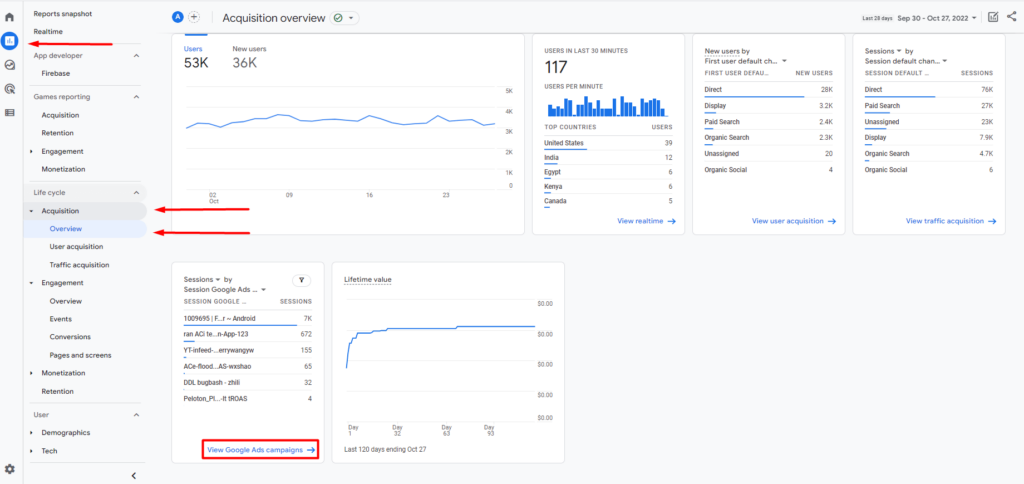
Task: Expand the Demographics tree item
Action: [x=31, y=433]
